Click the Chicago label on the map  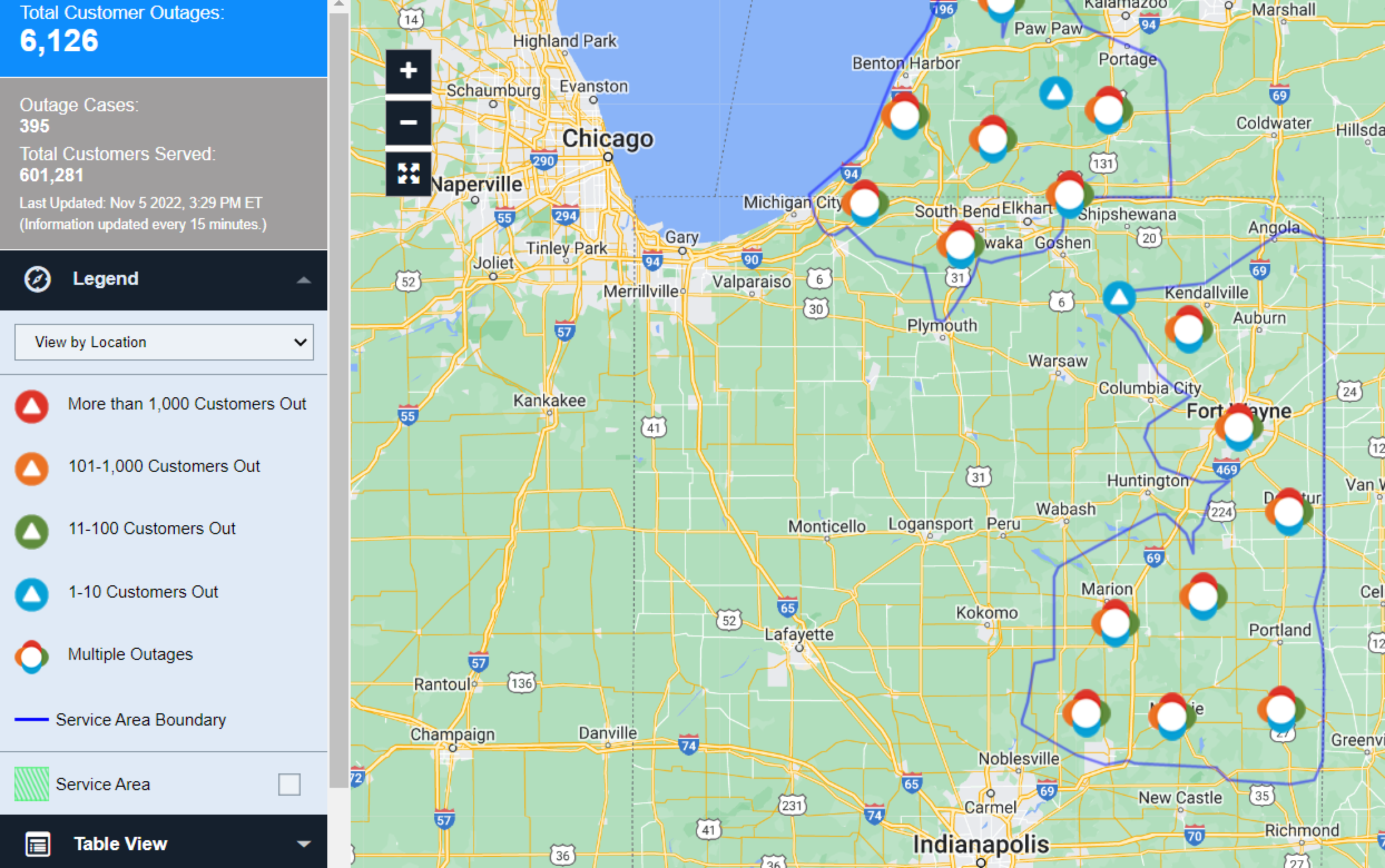(x=607, y=139)
